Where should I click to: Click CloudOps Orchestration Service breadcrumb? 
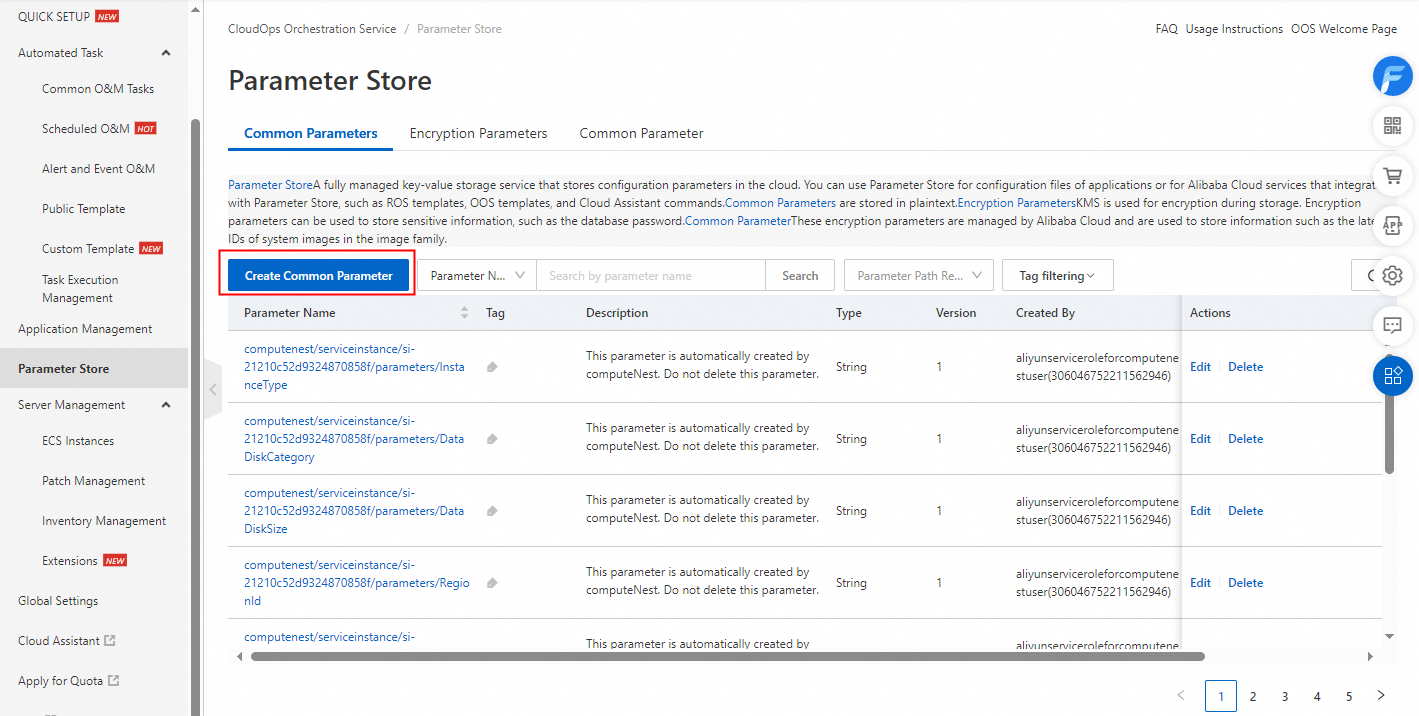[312, 29]
